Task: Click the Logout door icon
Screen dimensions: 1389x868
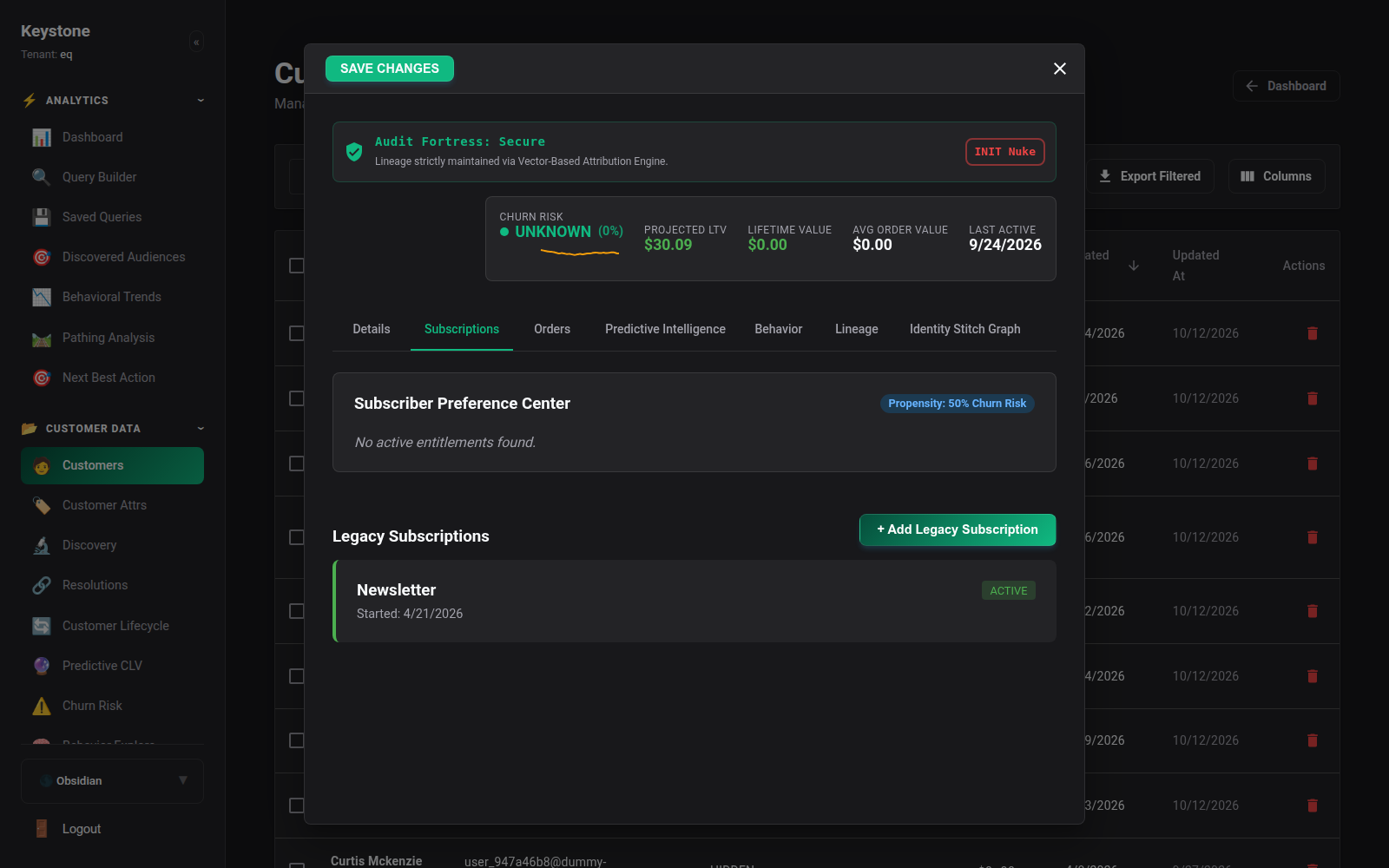Action: tap(42, 829)
